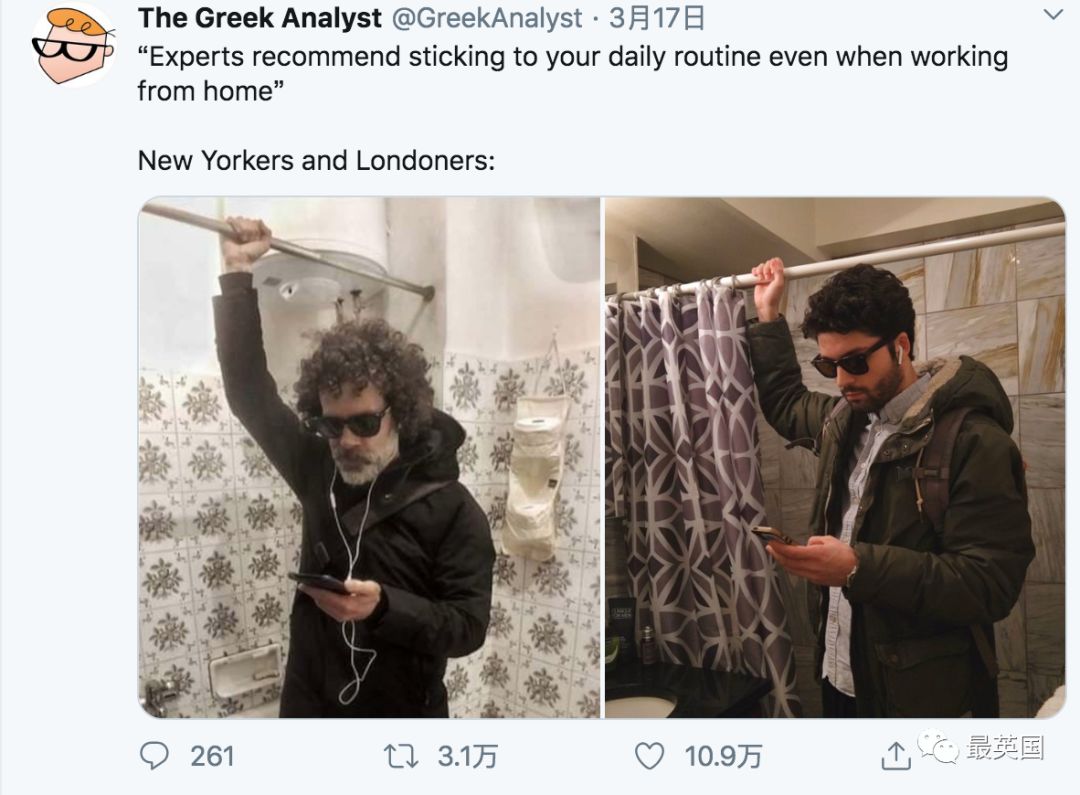View the 3.1万 retweet count
This screenshot has width=1080, height=795.
(x=467, y=756)
